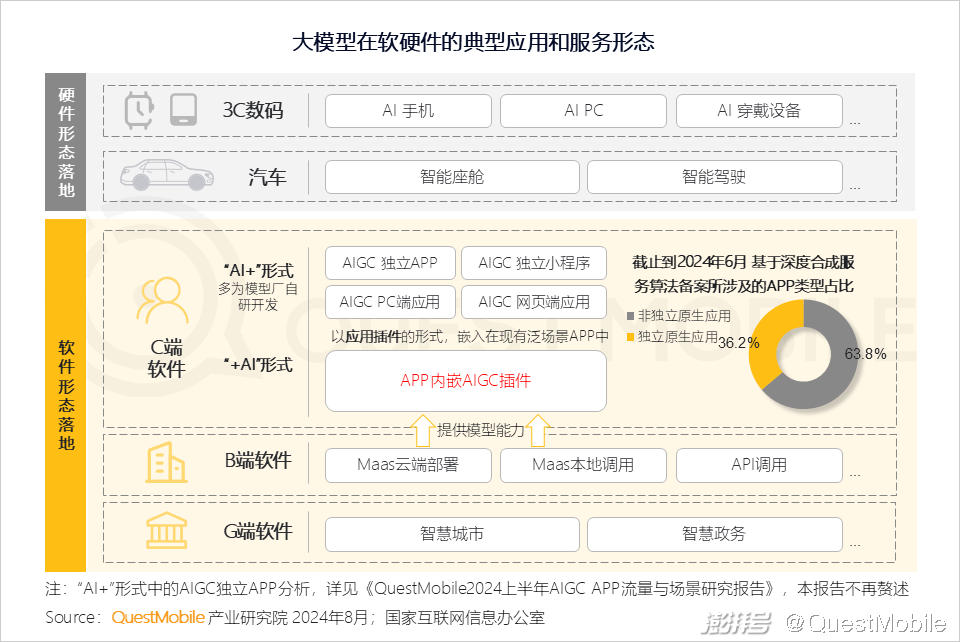This screenshot has height=642, width=960.
Task: Select the office building icon for B端软件
Action: point(166,464)
